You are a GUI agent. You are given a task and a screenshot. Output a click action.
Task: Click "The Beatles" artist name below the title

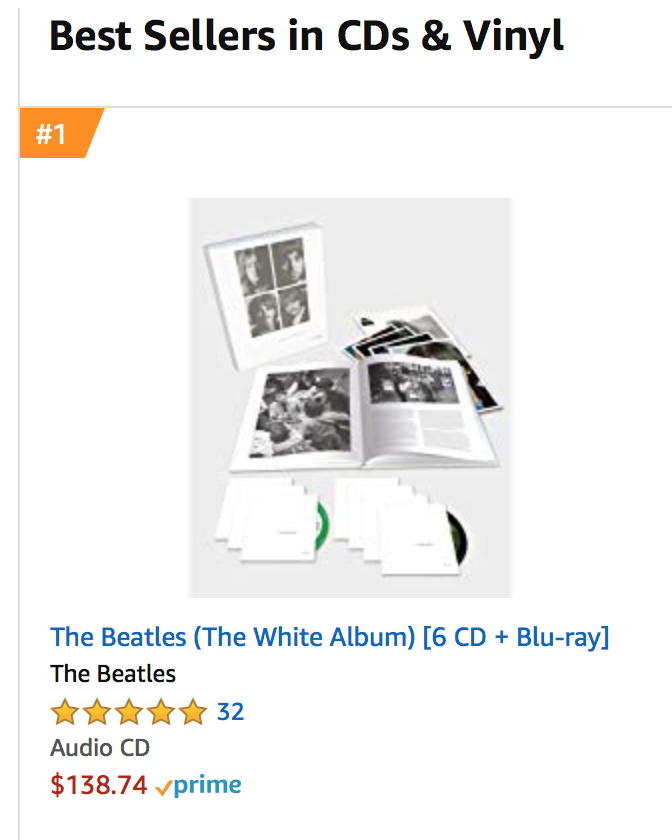pyautogui.click(x=113, y=674)
